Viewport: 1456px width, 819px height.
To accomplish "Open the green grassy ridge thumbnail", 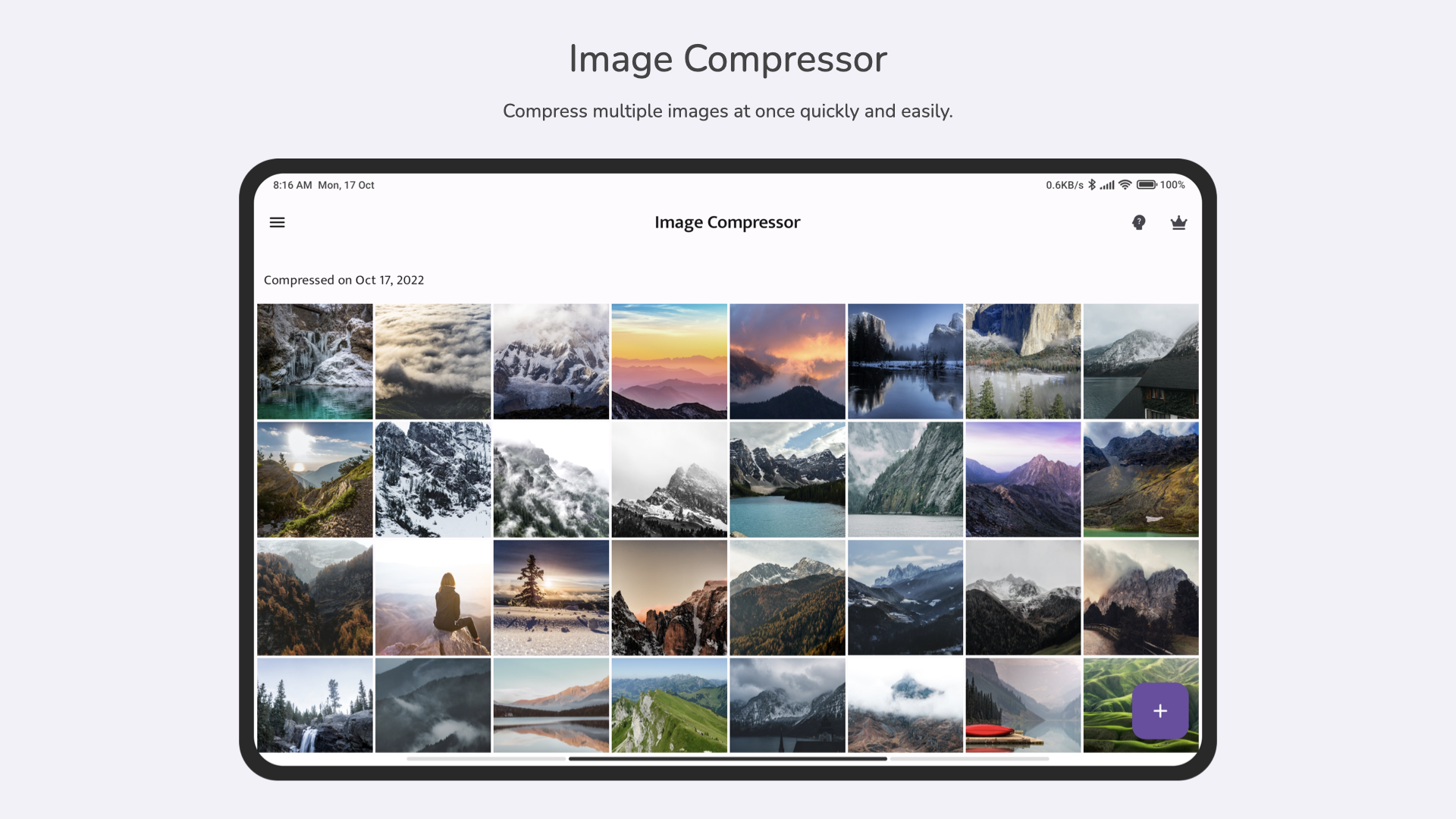I will 669,705.
